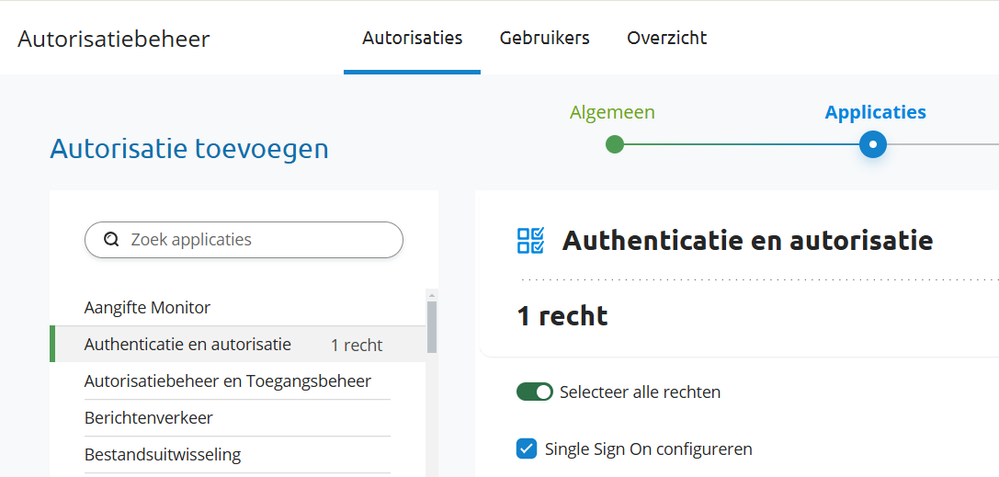Go to the Overzicht tab

[x=667, y=38]
